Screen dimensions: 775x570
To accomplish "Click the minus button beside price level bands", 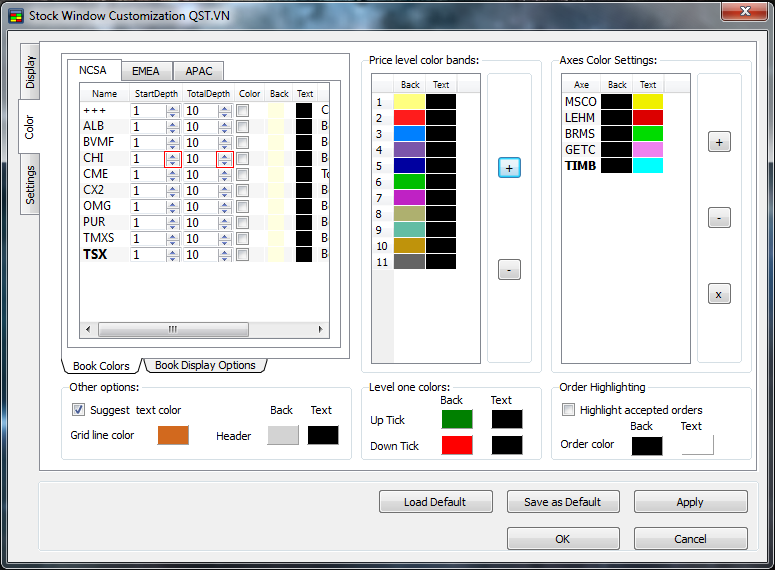I will (509, 269).
